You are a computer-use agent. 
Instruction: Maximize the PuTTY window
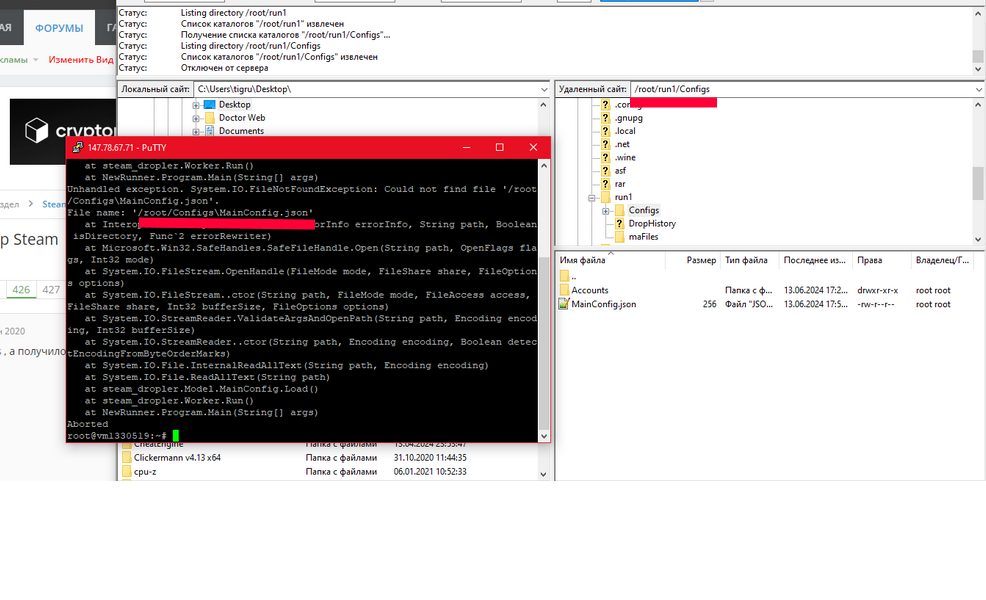[x=500, y=147]
